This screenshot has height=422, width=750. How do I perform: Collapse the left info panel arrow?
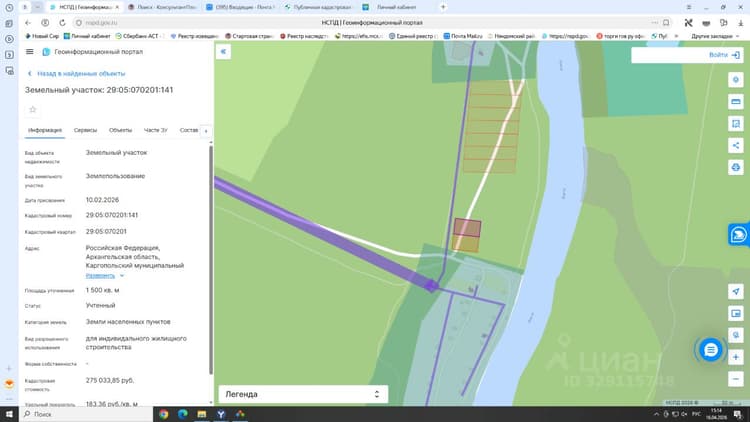pos(223,52)
